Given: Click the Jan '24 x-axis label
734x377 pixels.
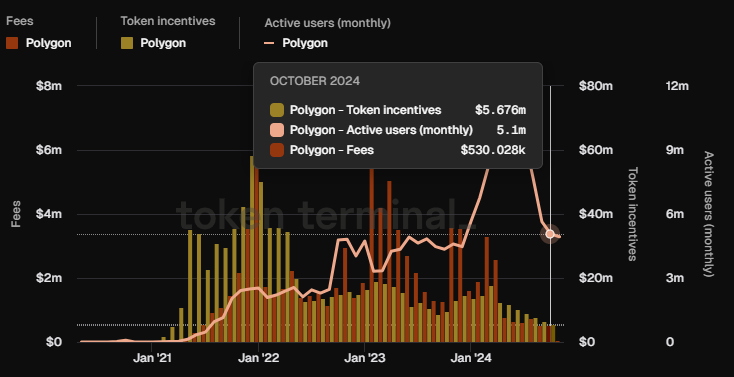Looking at the screenshot, I should pyautogui.click(x=470, y=359).
